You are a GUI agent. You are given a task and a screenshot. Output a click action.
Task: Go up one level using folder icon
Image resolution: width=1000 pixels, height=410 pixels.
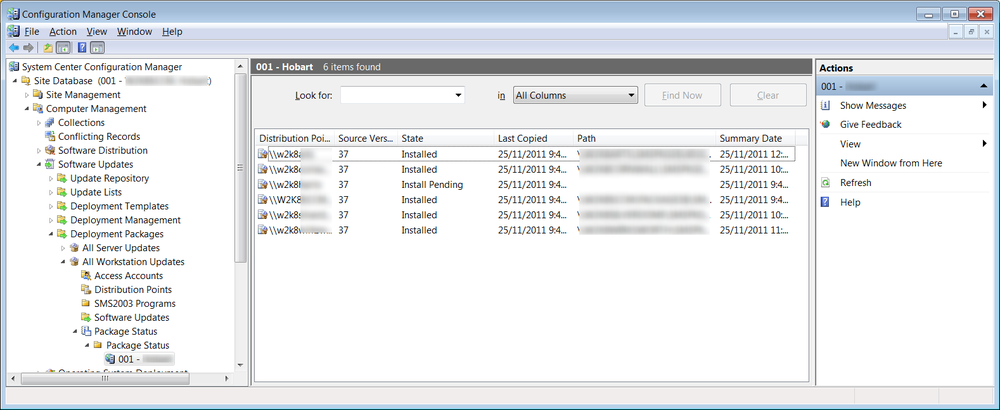click(48, 48)
